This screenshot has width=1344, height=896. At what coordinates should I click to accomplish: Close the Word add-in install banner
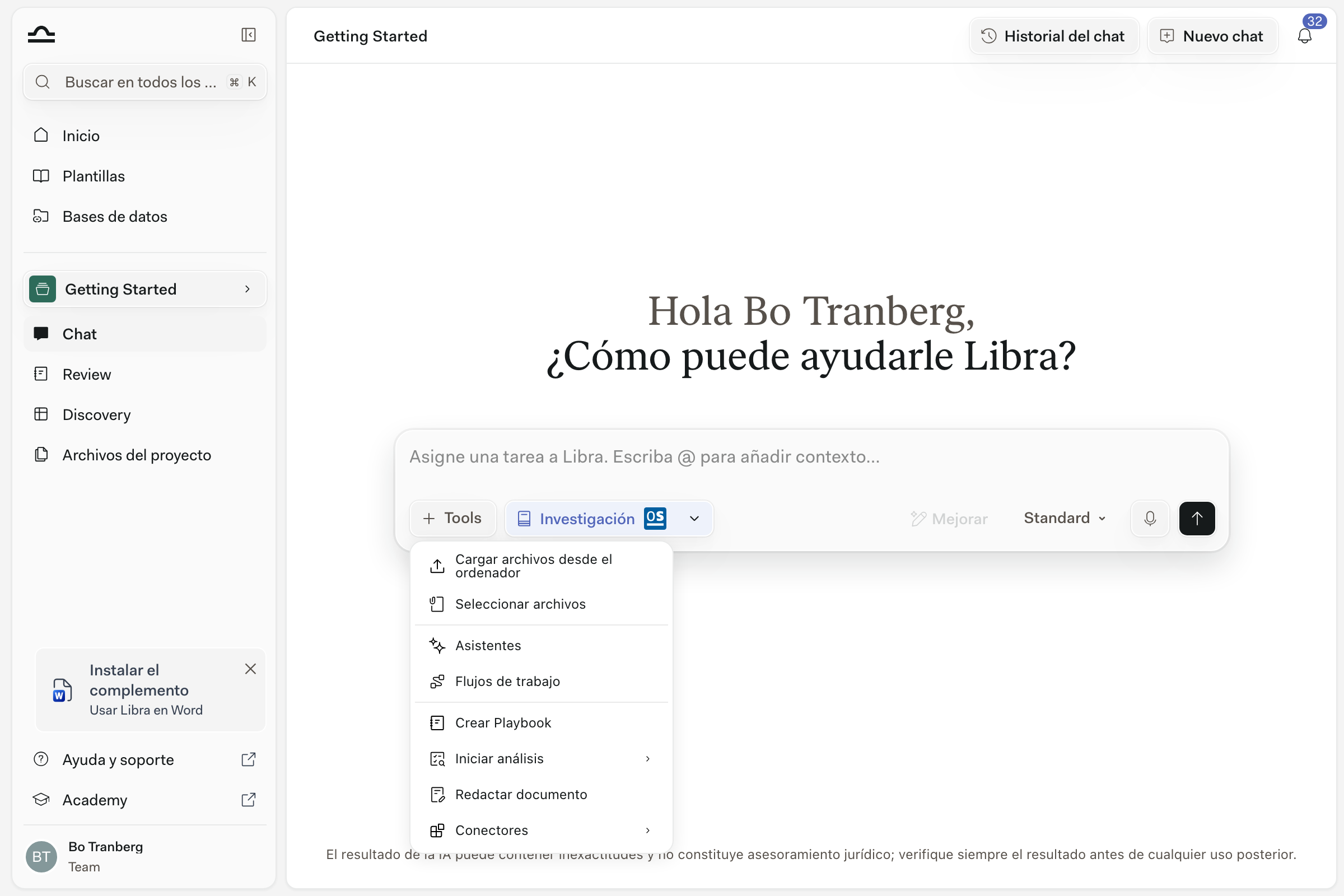250,669
